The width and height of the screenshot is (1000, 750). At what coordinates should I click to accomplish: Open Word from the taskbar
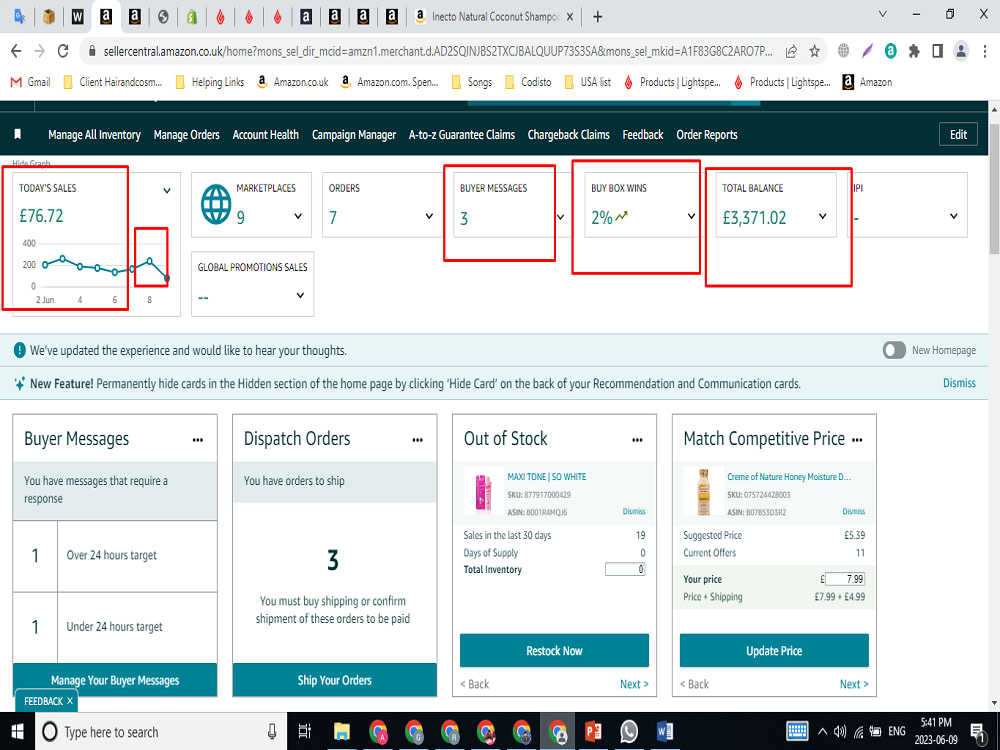click(665, 732)
